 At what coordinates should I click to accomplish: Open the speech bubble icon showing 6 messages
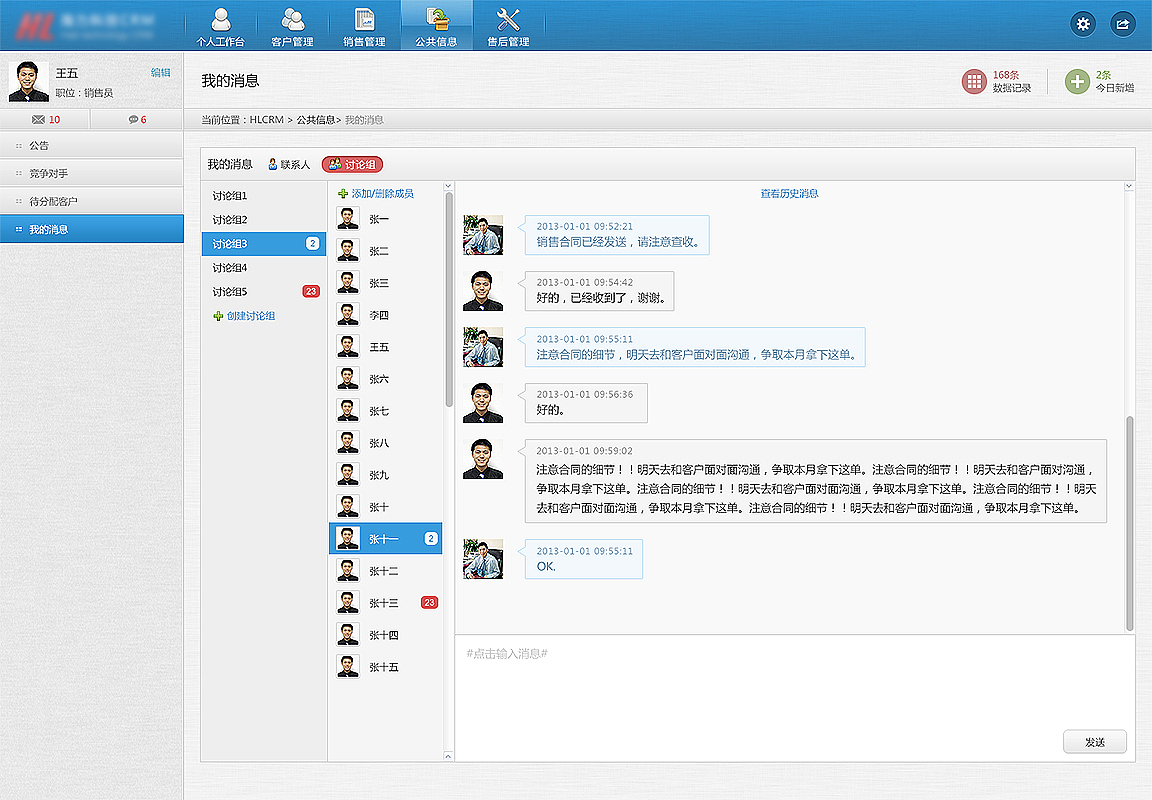pyautogui.click(x=134, y=118)
